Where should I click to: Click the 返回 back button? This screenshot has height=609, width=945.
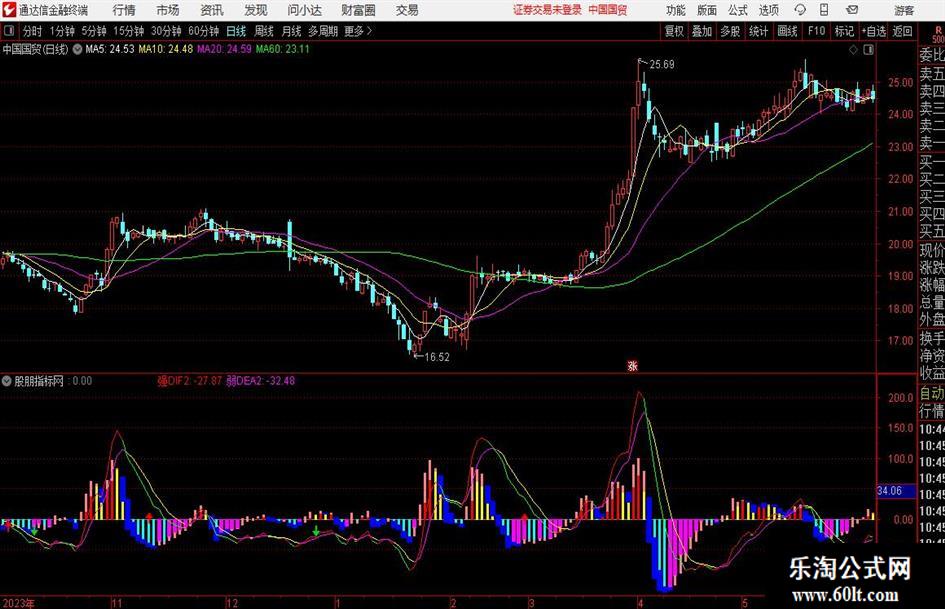pos(902,31)
